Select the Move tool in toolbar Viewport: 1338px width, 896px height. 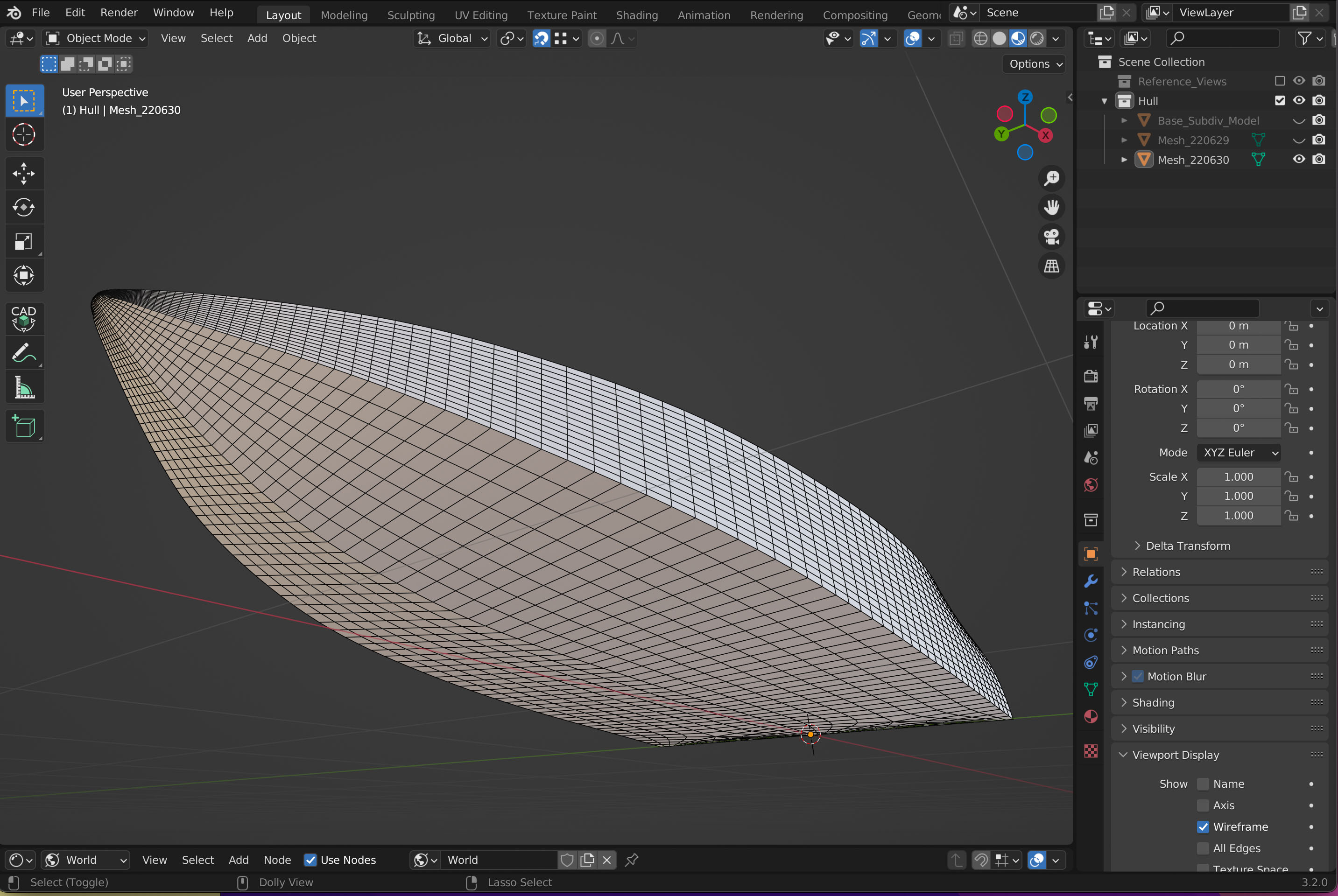23,174
